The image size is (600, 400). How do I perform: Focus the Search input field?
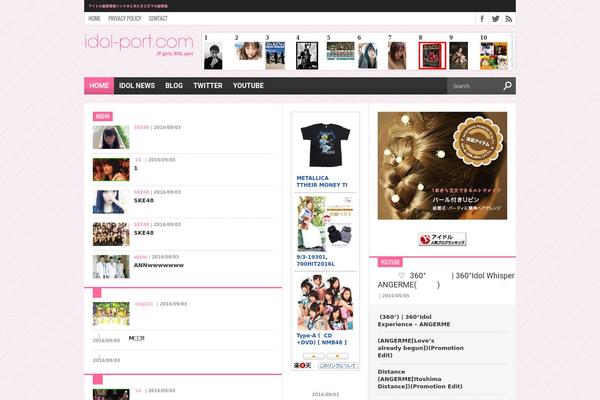pyautogui.click(x=474, y=86)
